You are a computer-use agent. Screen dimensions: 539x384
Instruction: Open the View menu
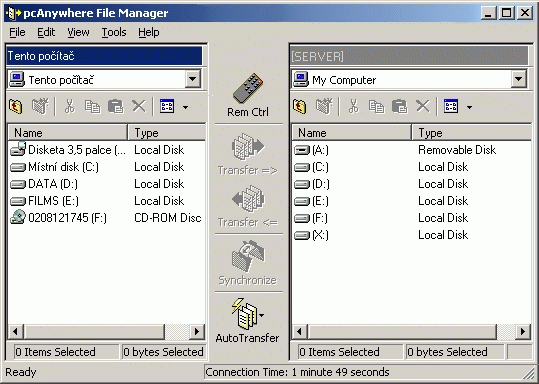point(78,32)
